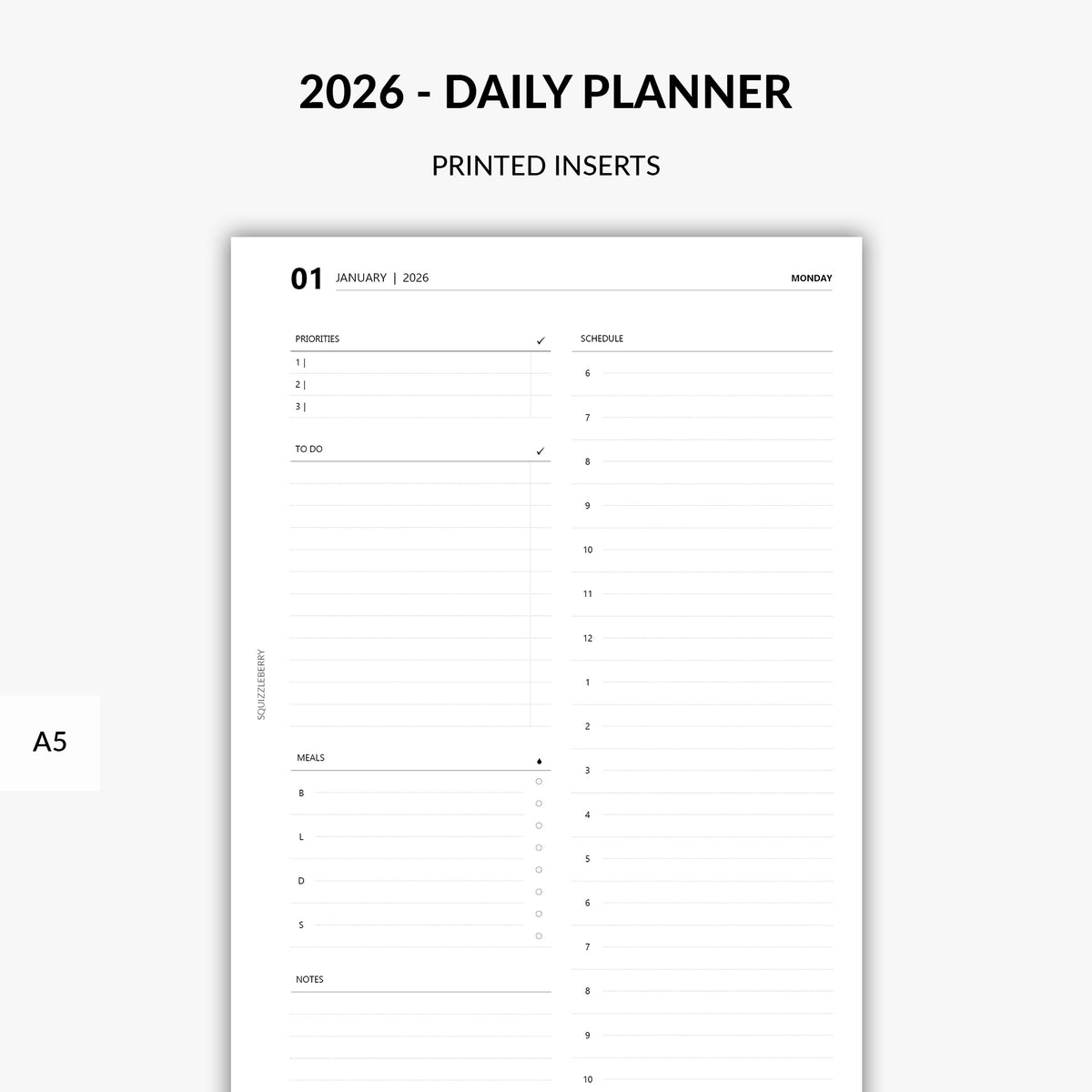Click the MONDAY day label
This screenshot has width=1092, height=1092.
[x=811, y=278]
